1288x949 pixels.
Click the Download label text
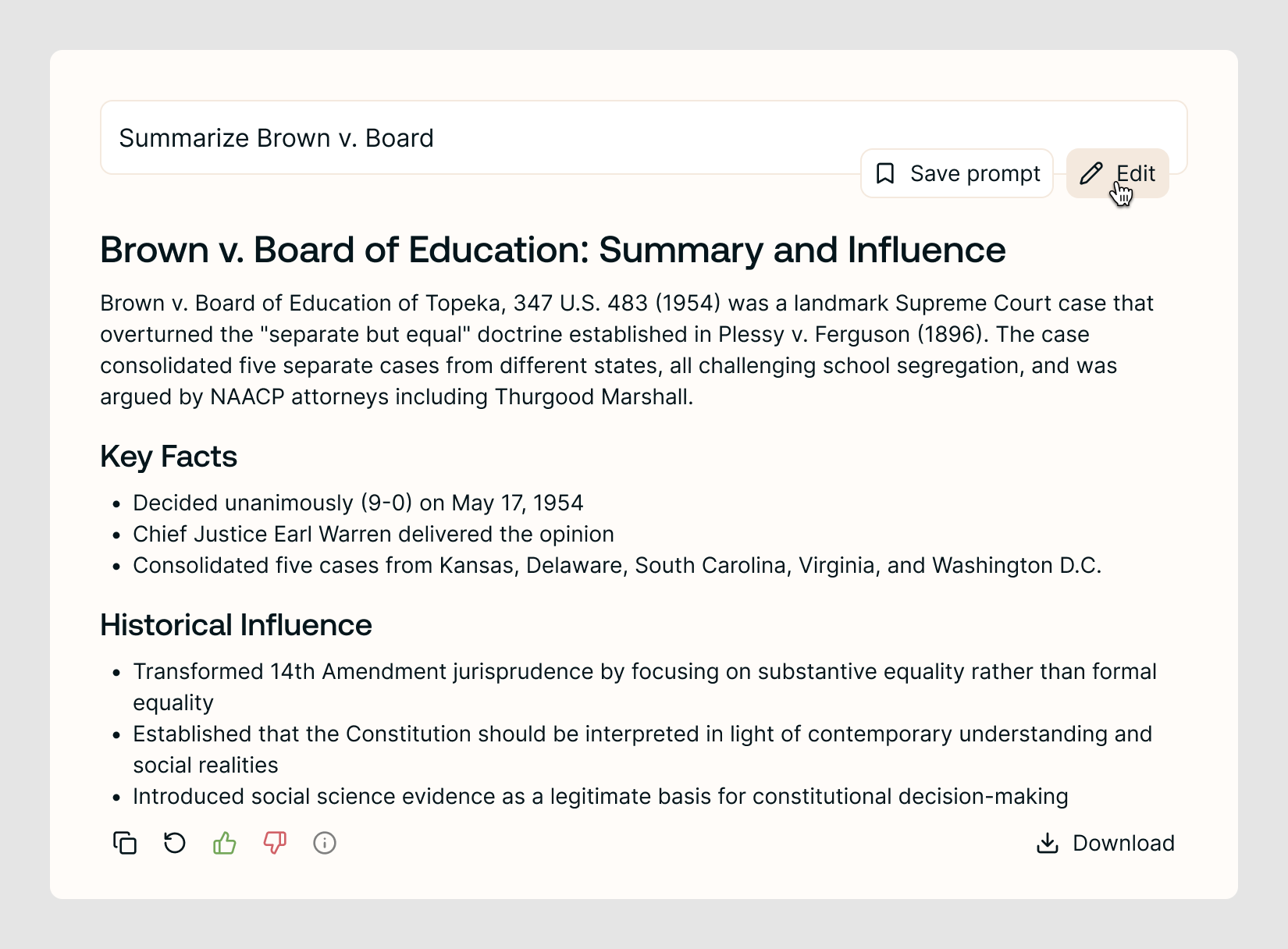[x=1123, y=843]
